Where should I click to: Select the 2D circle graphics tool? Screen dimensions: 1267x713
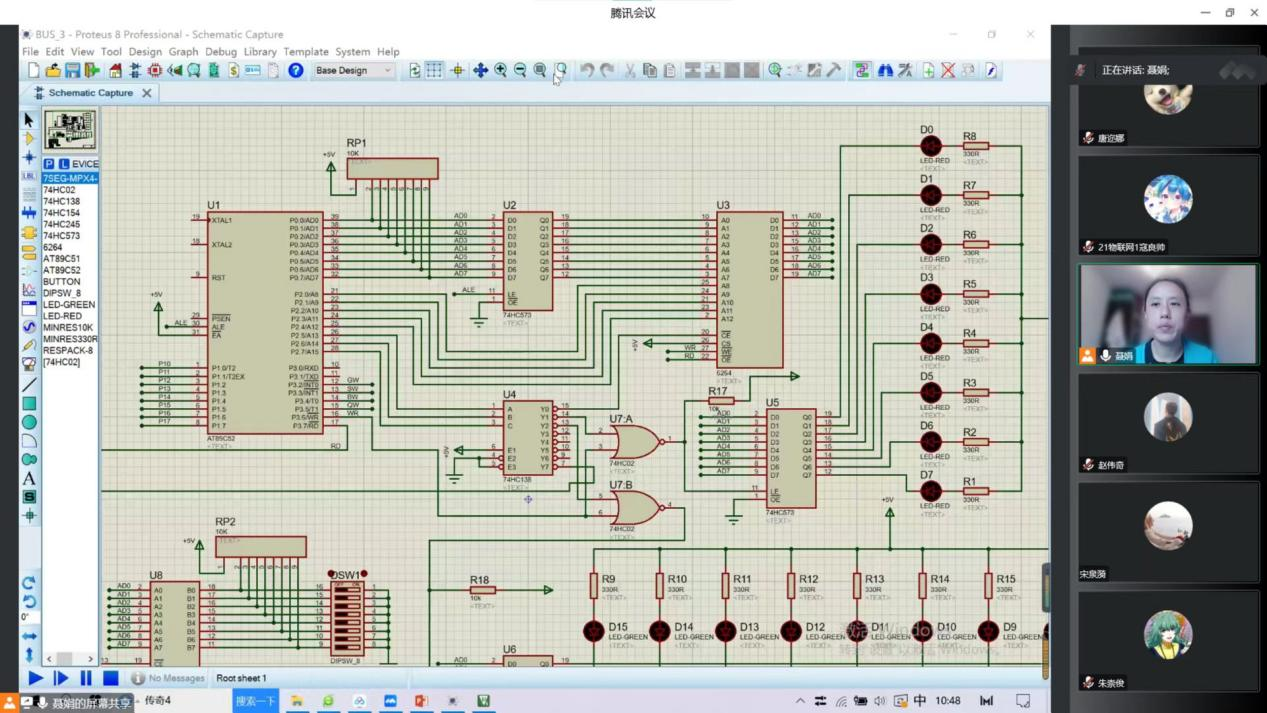[29, 422]
